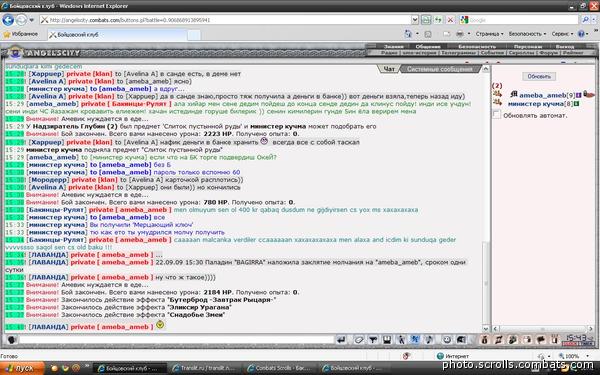Open the Форум submenu link
600x375 pixels.
click(549, 53)
